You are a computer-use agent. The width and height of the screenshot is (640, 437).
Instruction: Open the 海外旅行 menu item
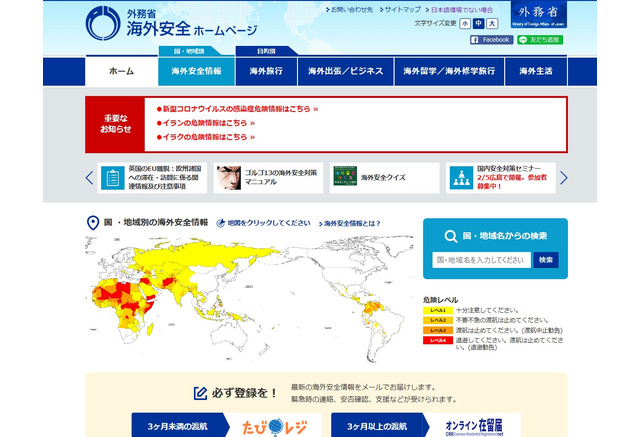[266, 72]
